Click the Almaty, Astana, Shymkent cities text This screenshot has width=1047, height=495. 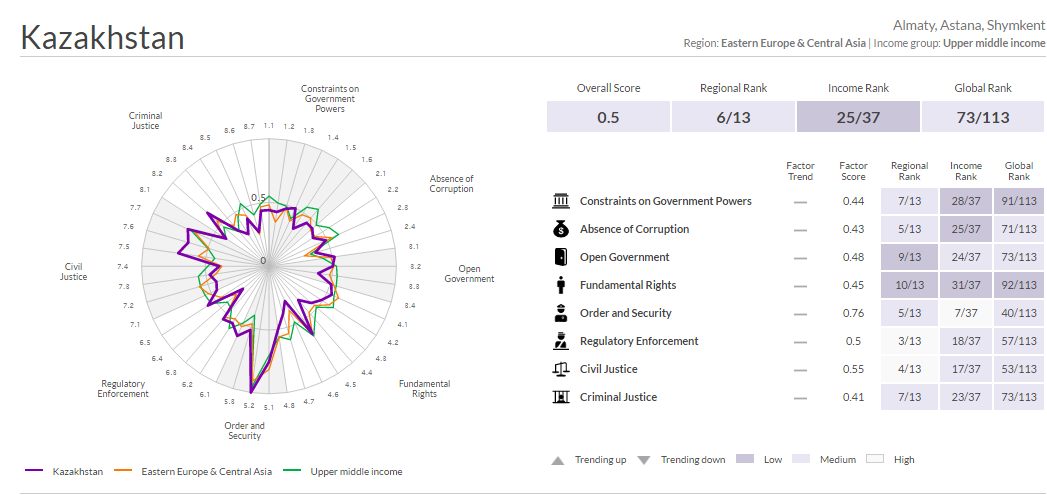click(x=969, y=26)
